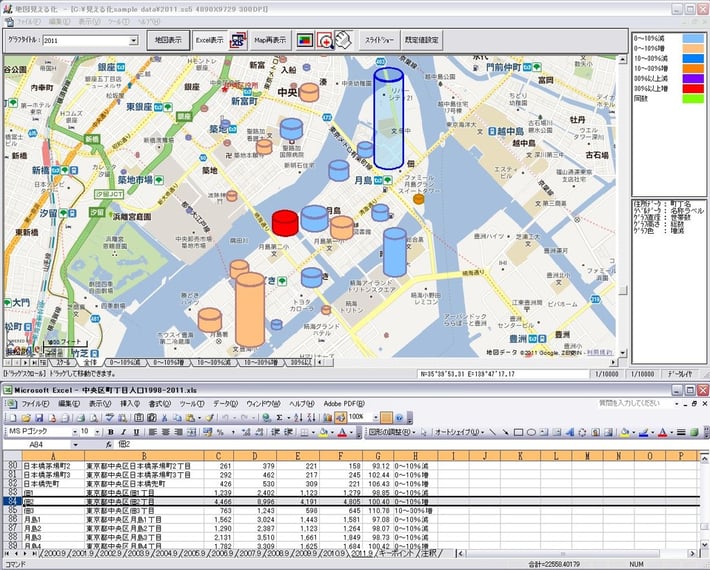Open the 既定値設定 defaults settings
The height and width of the screenshot is (570, 710).
point(421,40)
